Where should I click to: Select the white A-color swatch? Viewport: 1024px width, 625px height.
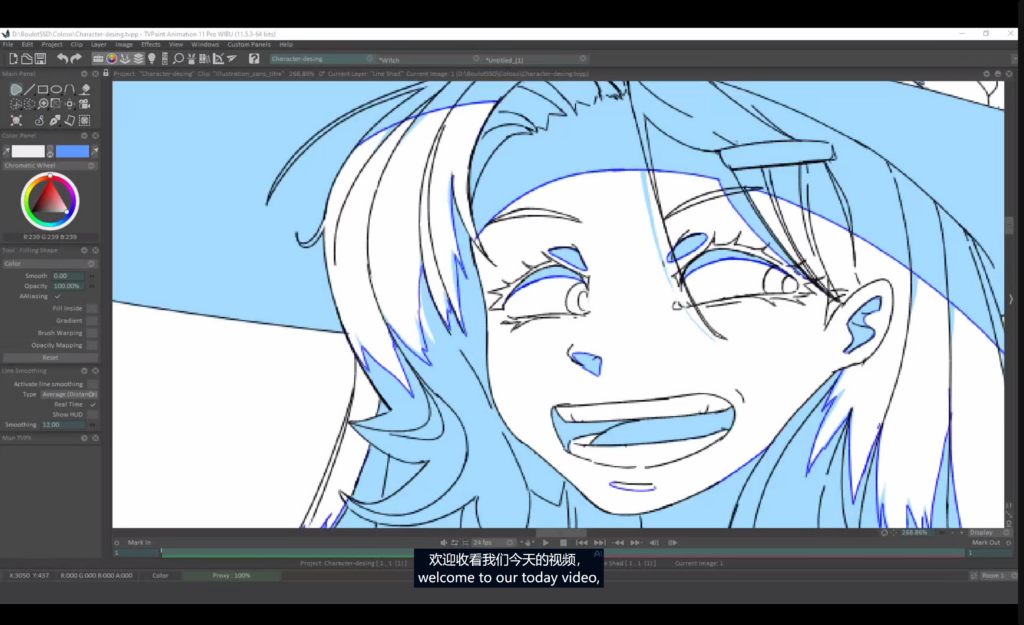pyautogui.click(x=28, y=152)
